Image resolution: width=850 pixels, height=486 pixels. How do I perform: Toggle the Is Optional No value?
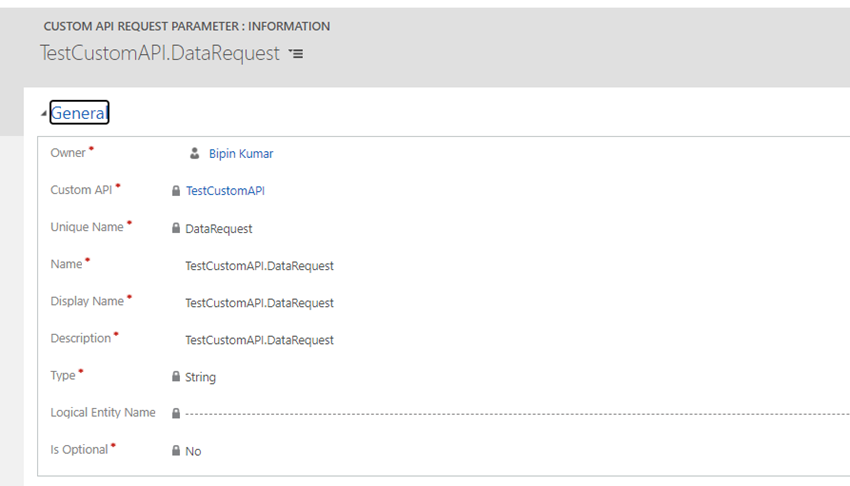[193, 452]
